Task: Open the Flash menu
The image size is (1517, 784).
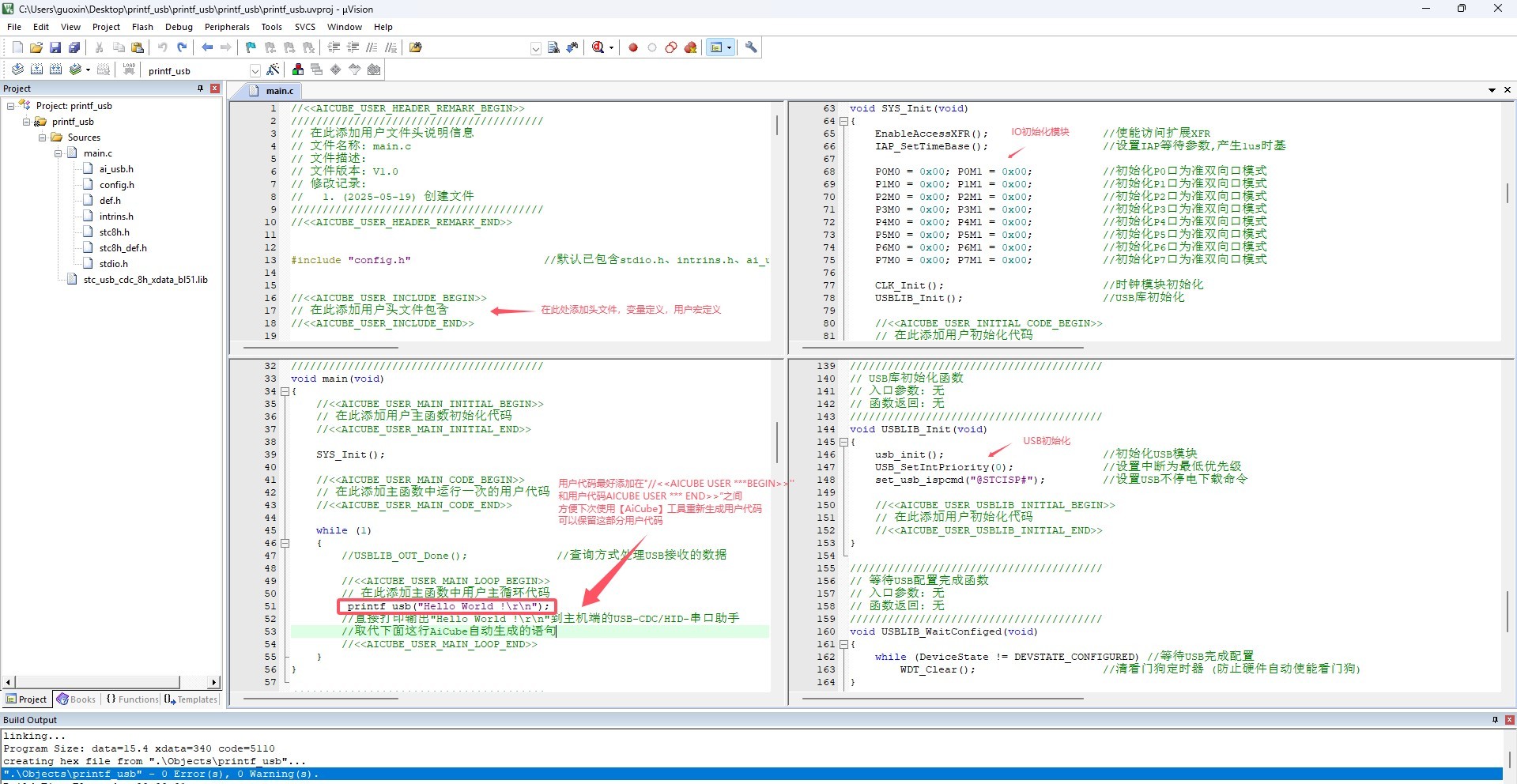Action: tap(142, 27)
